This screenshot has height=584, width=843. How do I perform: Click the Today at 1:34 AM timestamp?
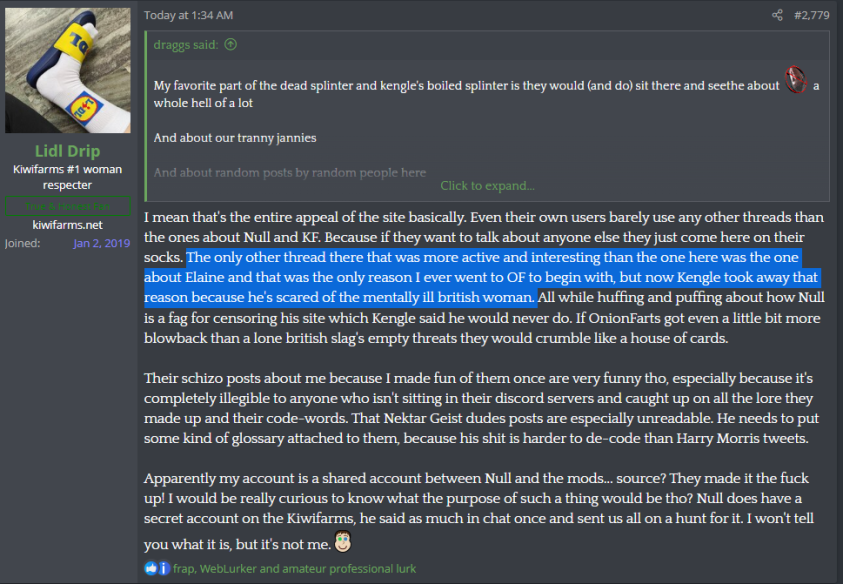tap(189, 15)
